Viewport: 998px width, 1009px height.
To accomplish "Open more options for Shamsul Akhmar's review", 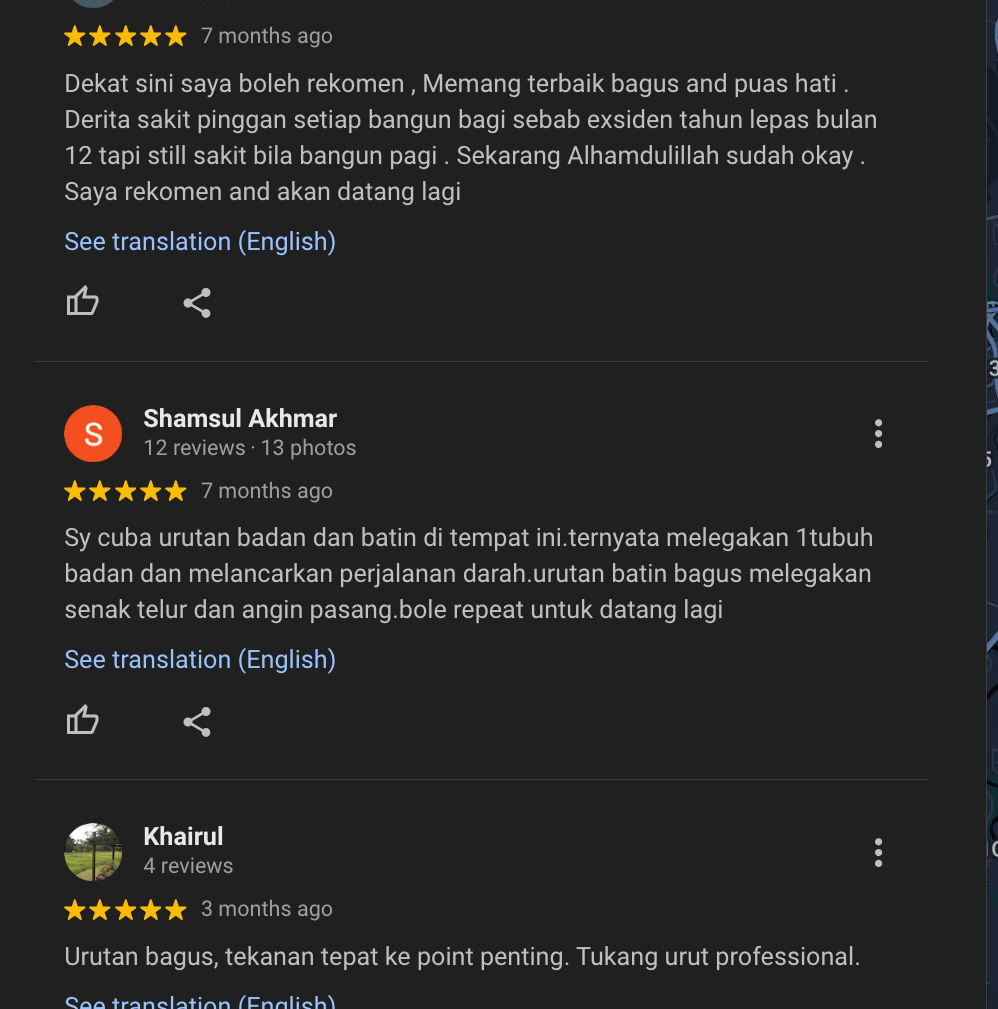I will point(878,434).
